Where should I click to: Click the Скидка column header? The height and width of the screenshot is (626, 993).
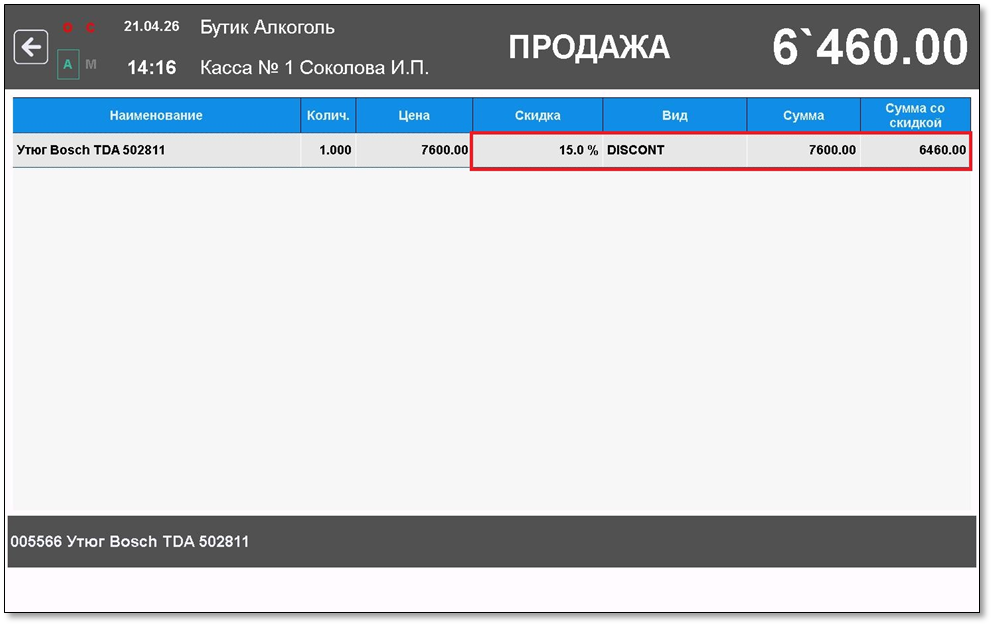tap(538, 115)
